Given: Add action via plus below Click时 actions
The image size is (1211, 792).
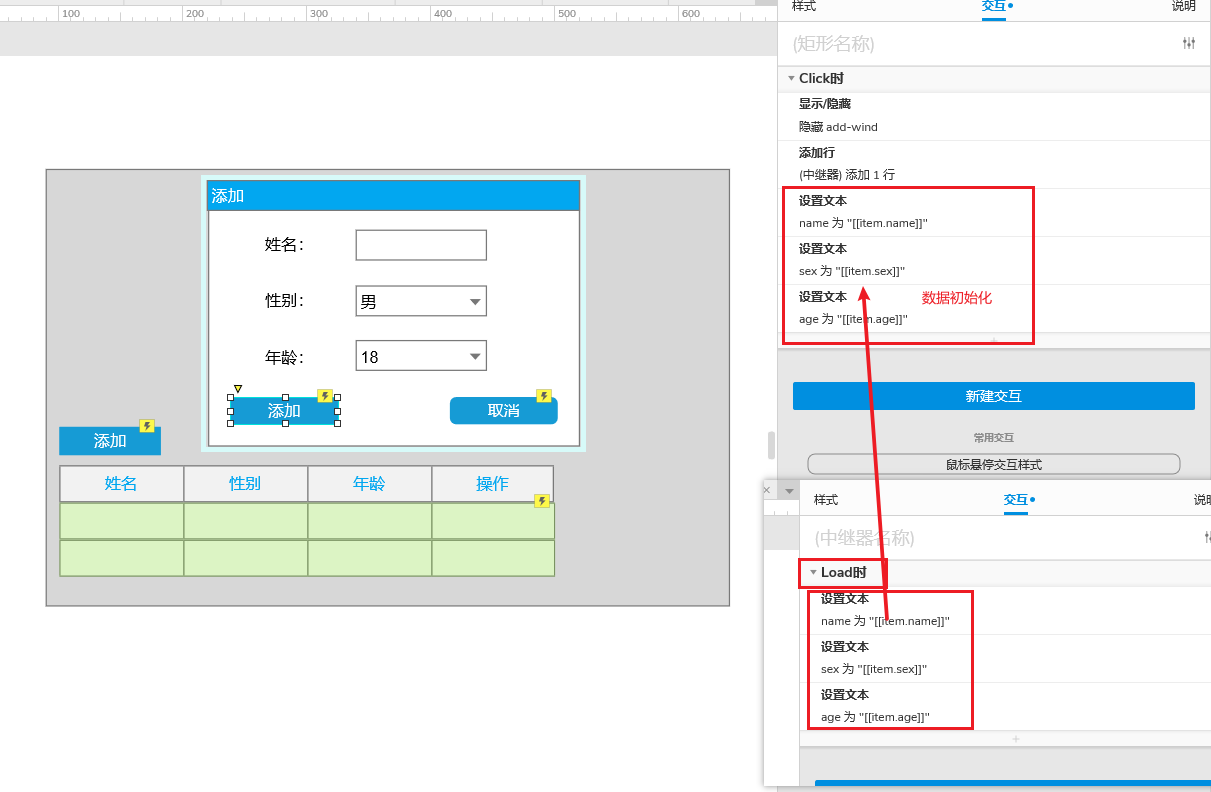Looking at the screenshot, I should click(994, 341).
